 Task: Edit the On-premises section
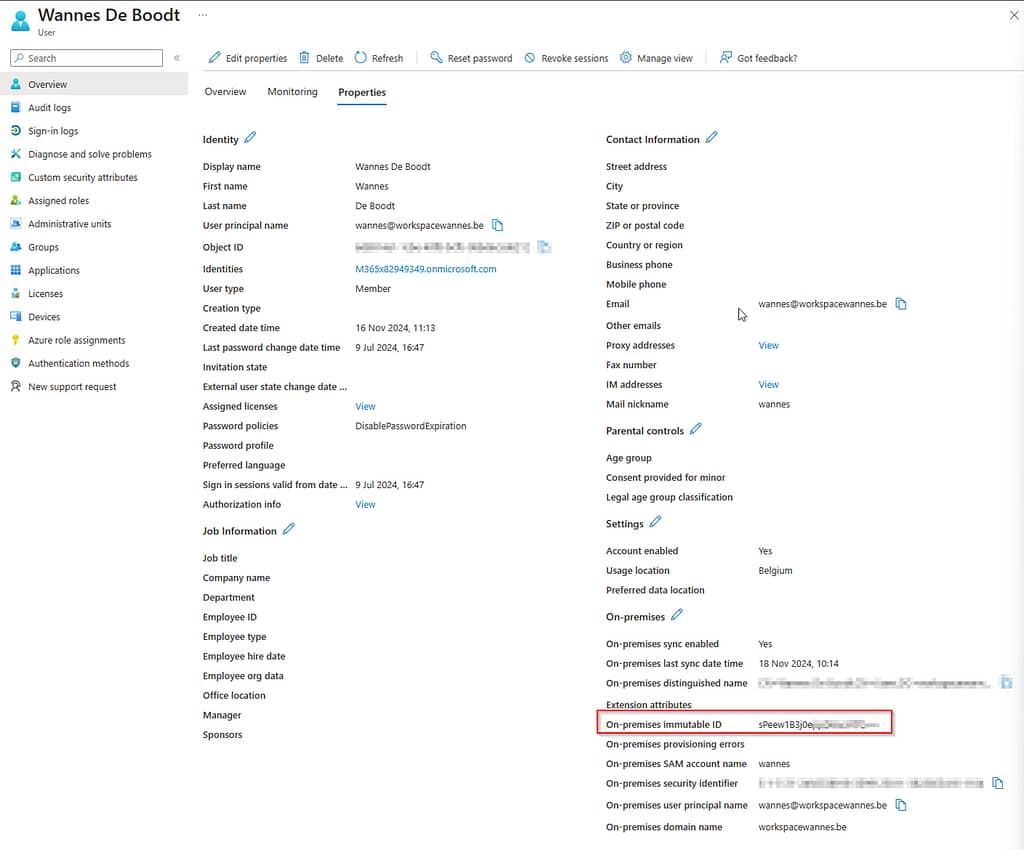[x=677, y=615]
